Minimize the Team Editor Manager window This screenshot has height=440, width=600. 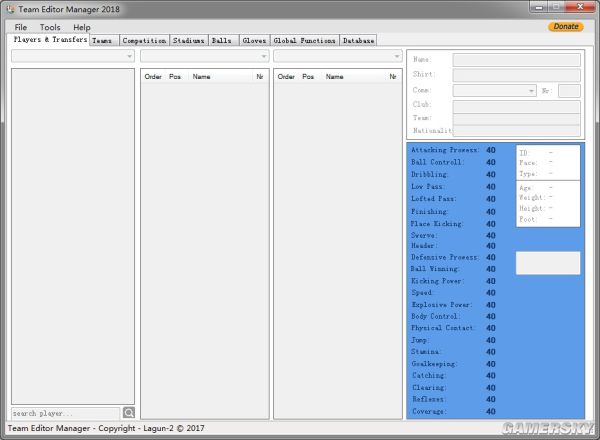coord(540,7)
